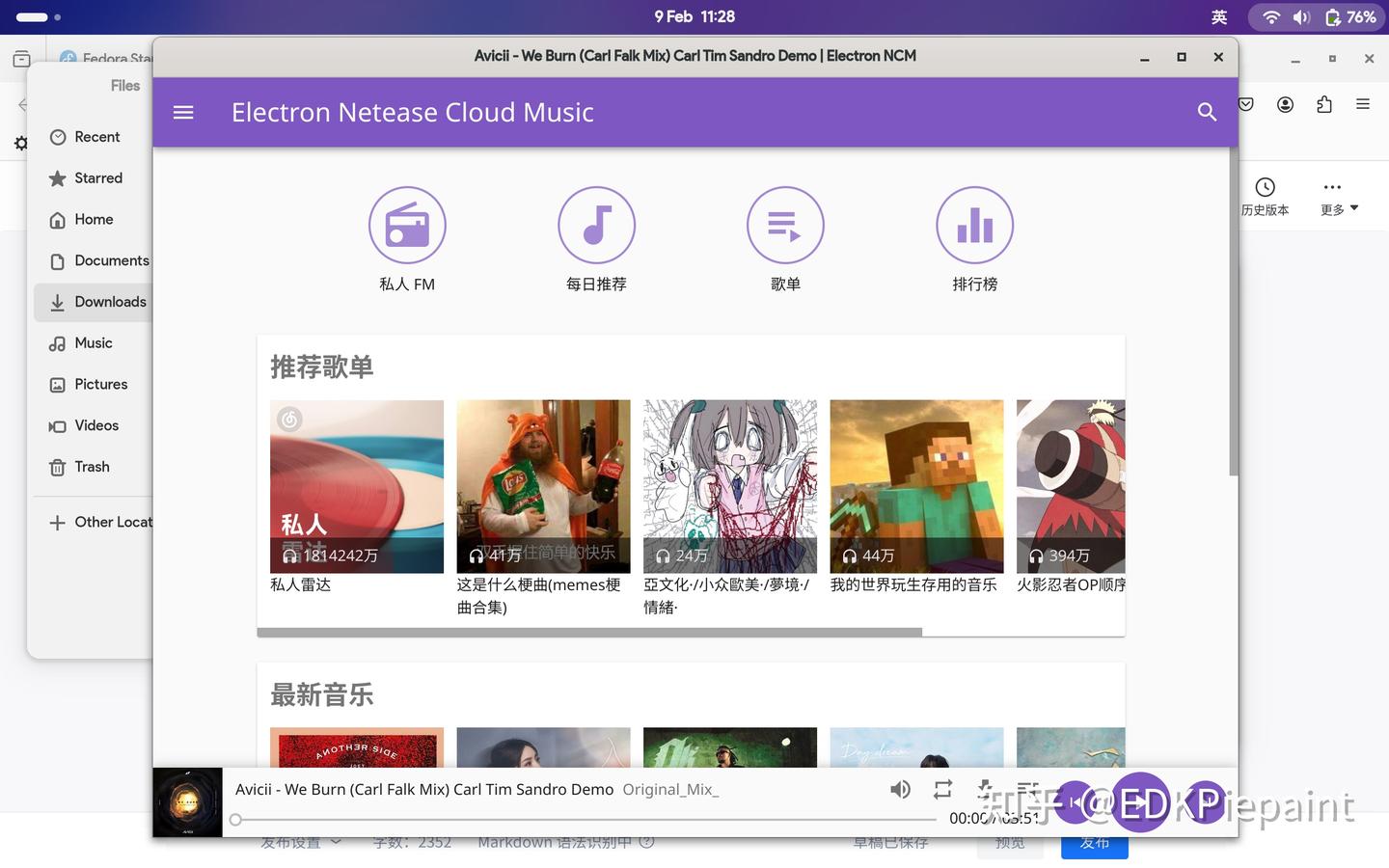Viewport: 1389px width, 868px height.
Task: Click title 我的世界玩生存用的音乐
Action: [913, 584]
